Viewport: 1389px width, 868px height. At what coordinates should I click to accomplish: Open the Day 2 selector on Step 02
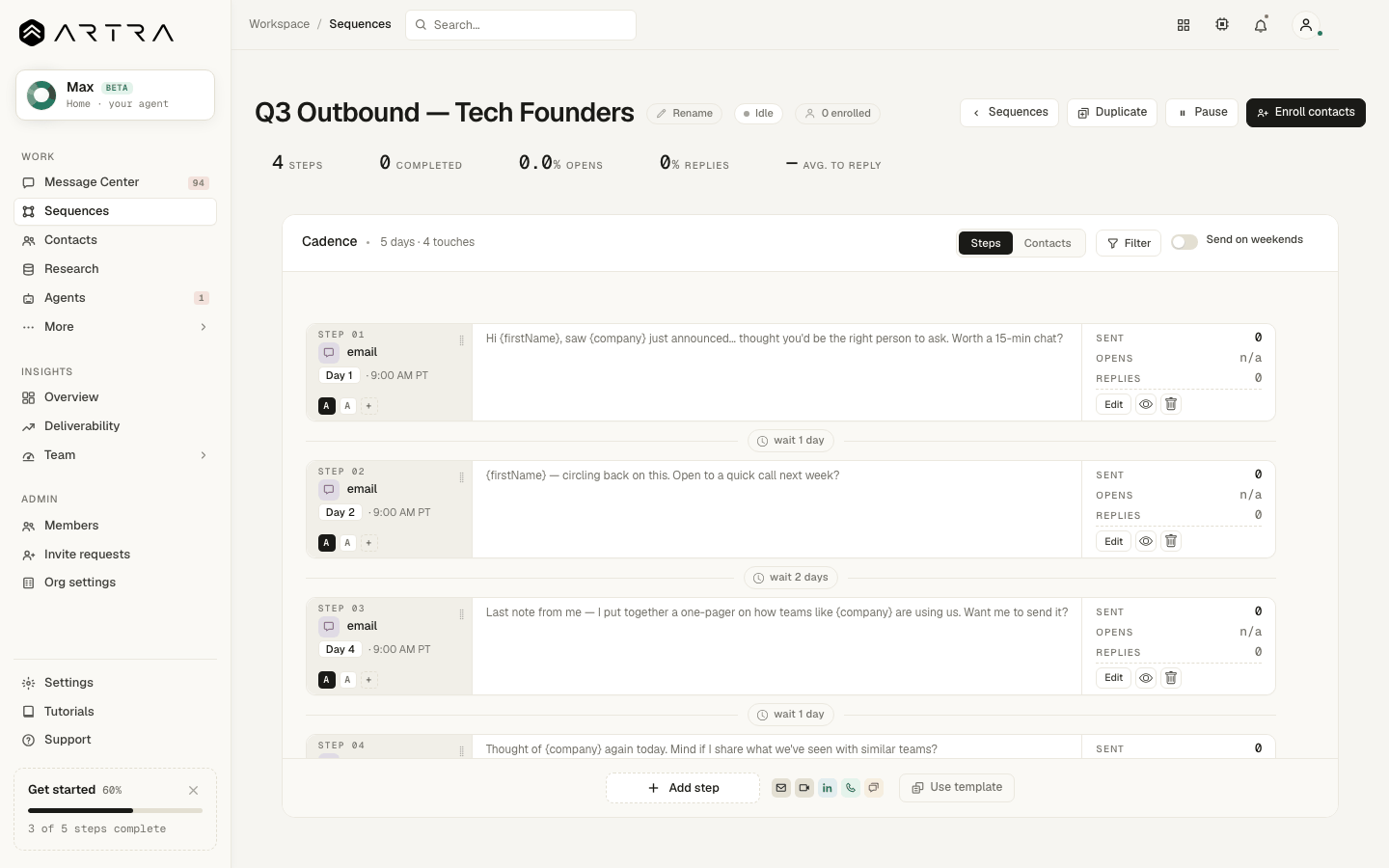[340, 512]
